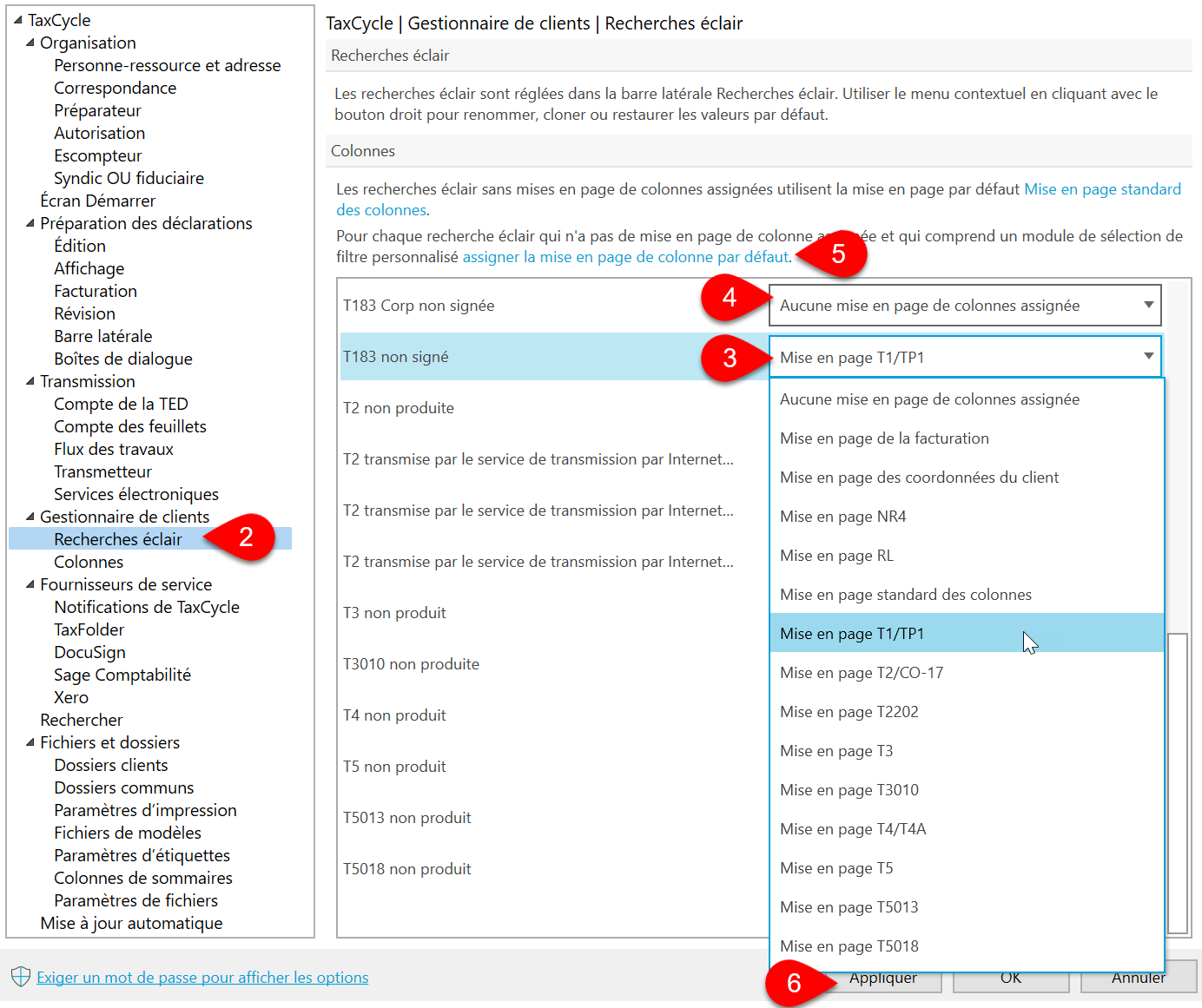Open Rechercher settings page
The height and width of the screenshot is (1008, 1202).
(x=81, y=720)
